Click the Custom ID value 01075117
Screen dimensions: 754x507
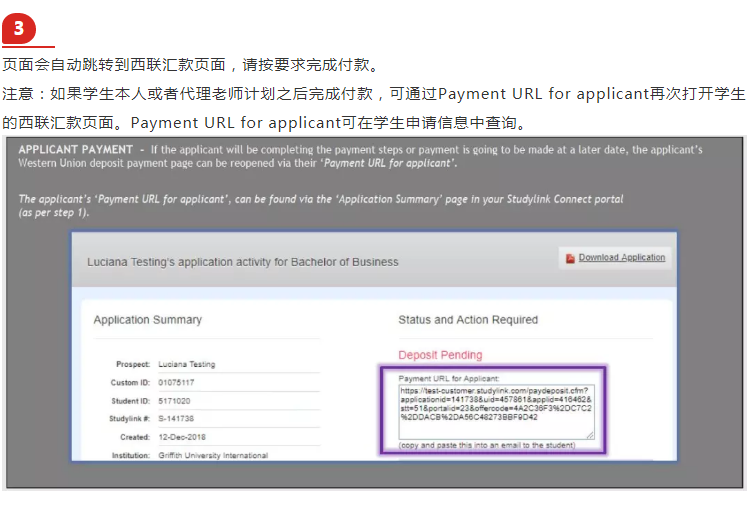177,383
